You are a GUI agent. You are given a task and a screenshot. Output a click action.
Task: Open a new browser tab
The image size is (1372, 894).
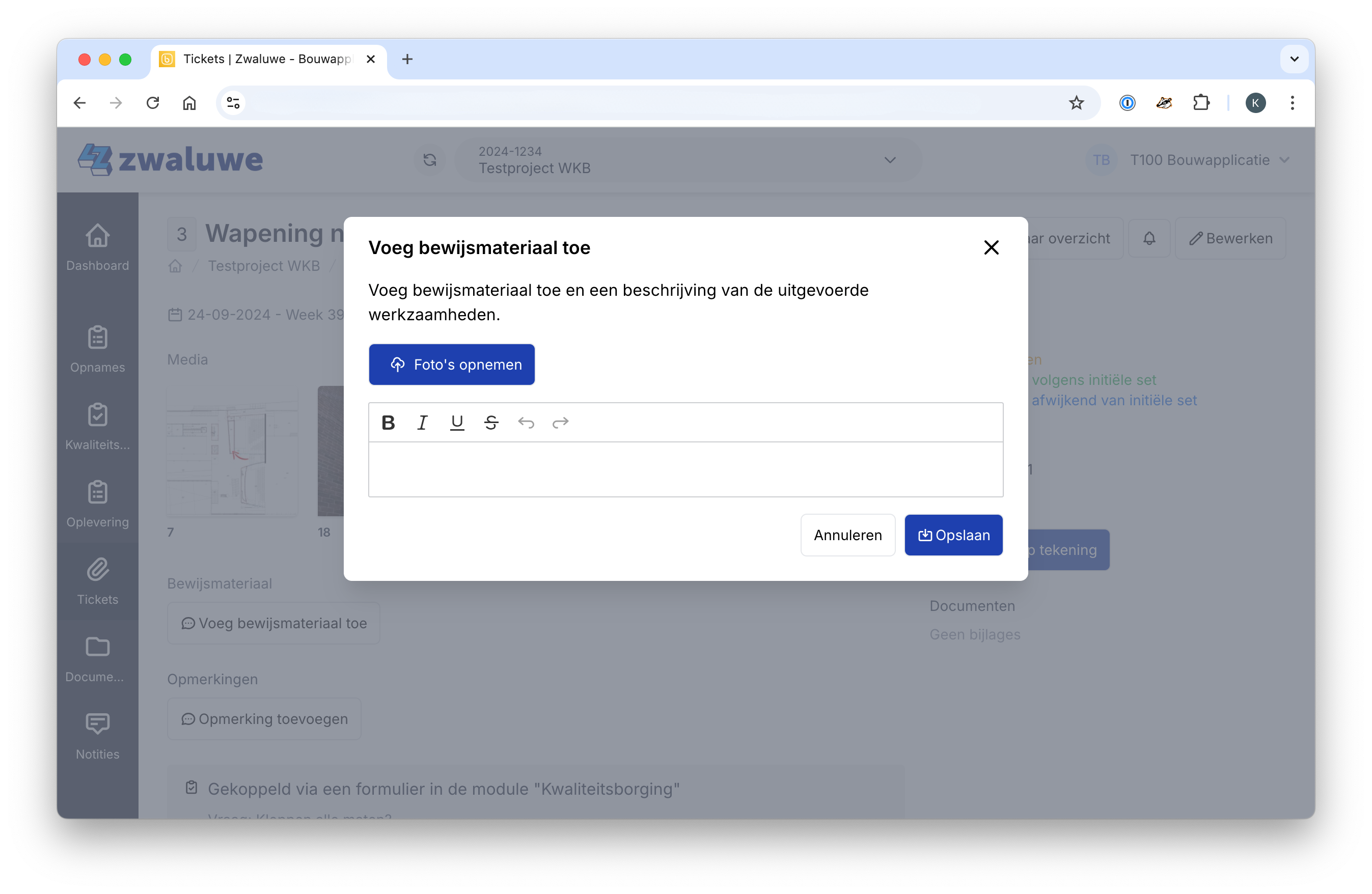tap(407, 59)
